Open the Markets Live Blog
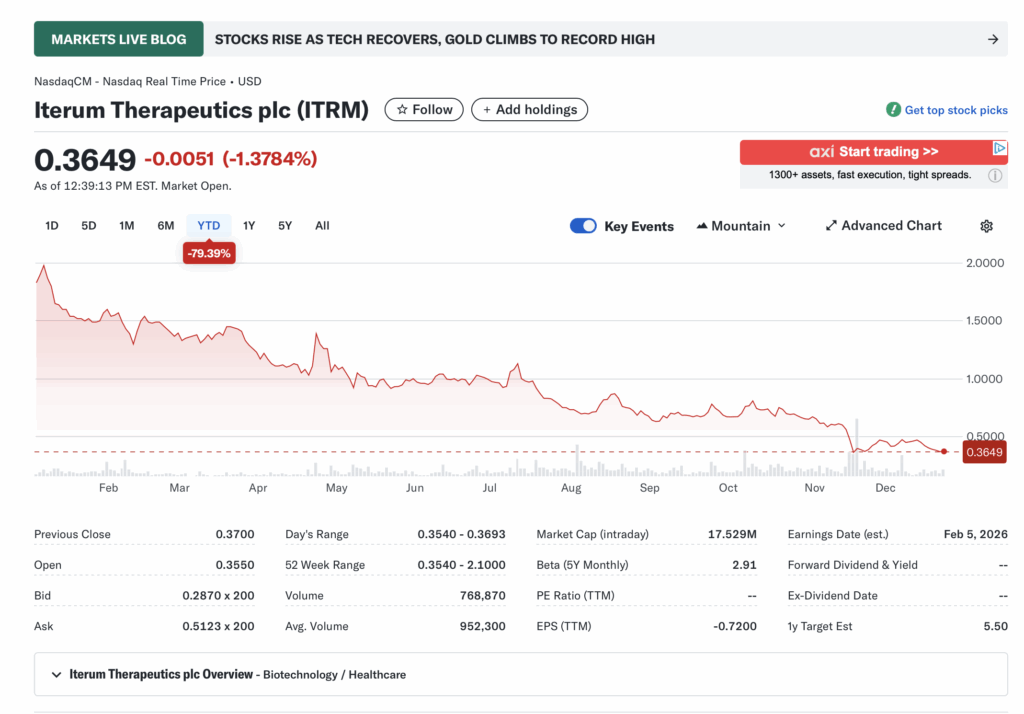 [x=118, y=39]
